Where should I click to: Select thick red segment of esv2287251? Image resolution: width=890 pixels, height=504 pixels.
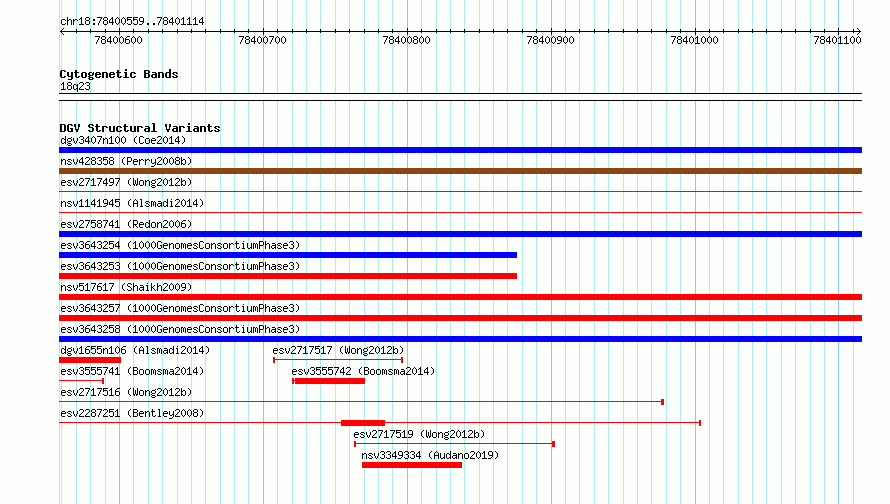tap(363, 423)
